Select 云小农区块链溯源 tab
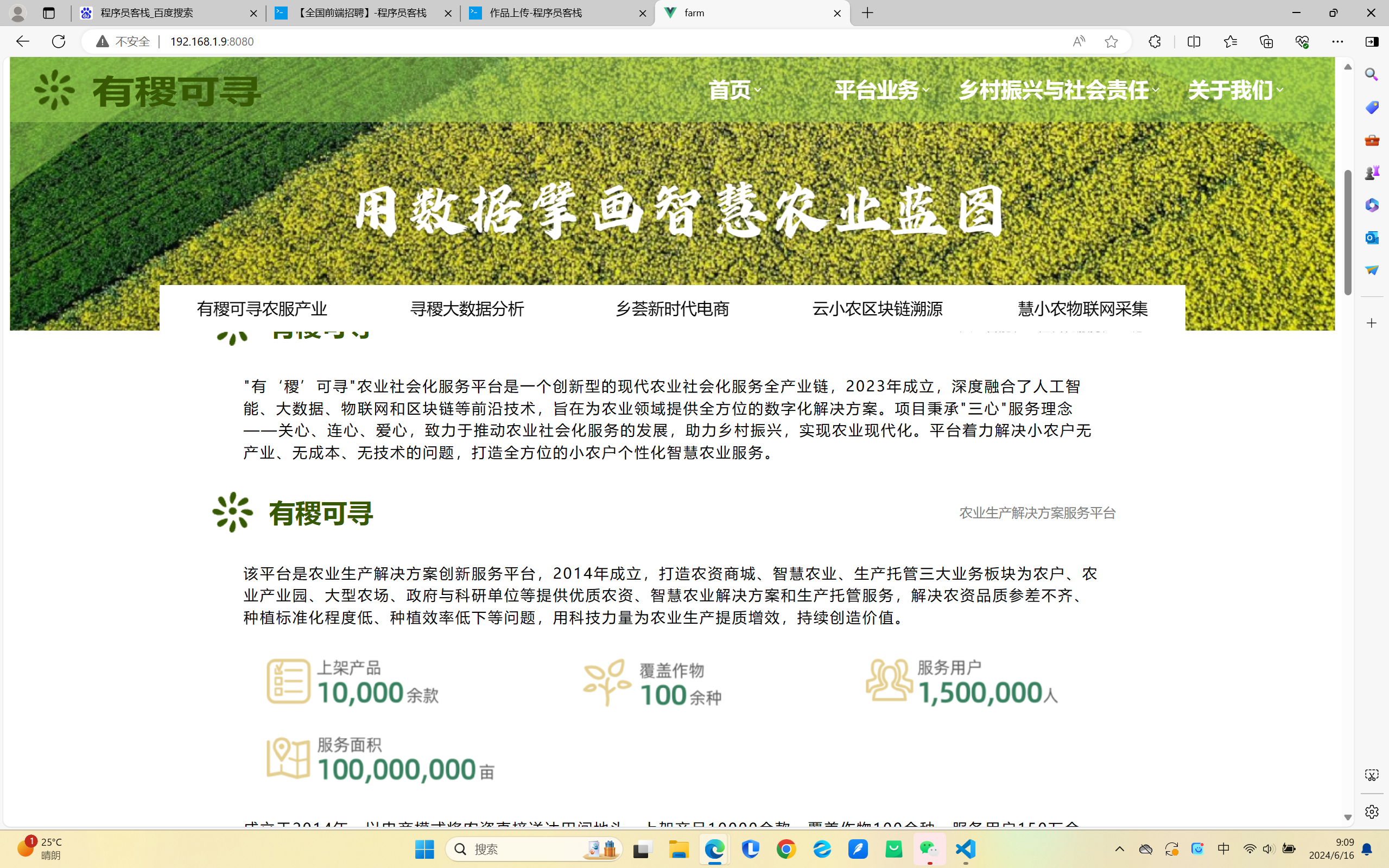This screenshot has height=868, width=1389. [x=877, y=309]
